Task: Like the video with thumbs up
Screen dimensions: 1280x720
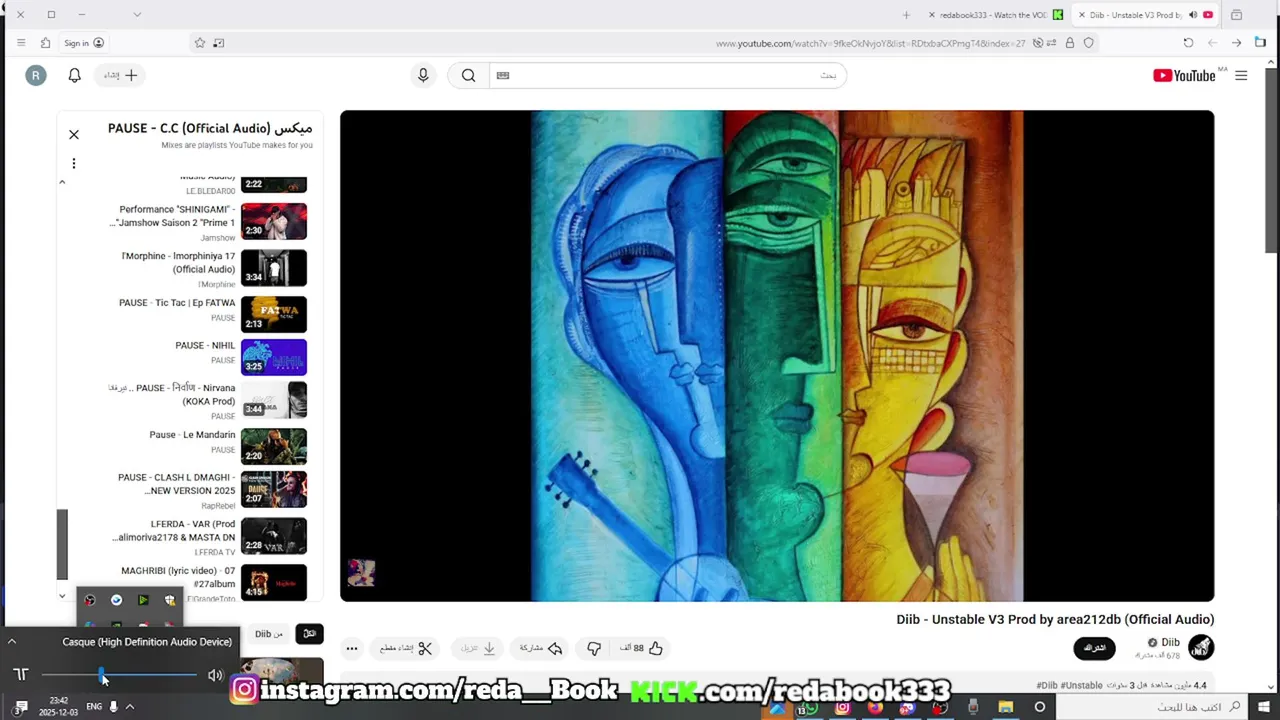Action: coord(642,648)
